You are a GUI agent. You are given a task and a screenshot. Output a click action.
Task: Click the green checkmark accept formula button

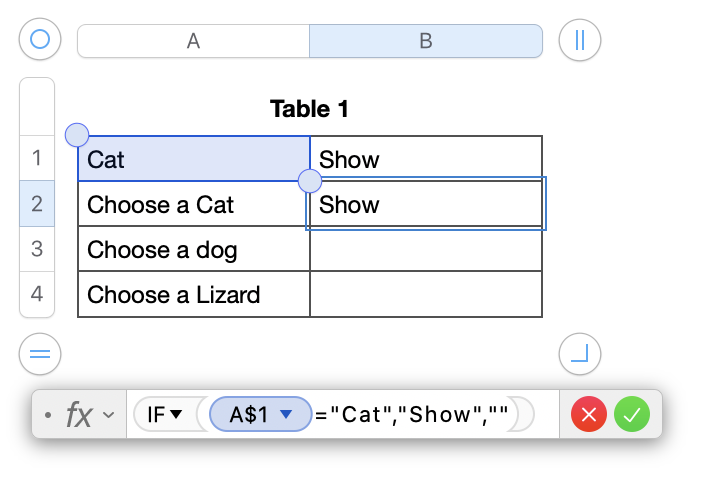pyautogui.click(x=632, y=414)
